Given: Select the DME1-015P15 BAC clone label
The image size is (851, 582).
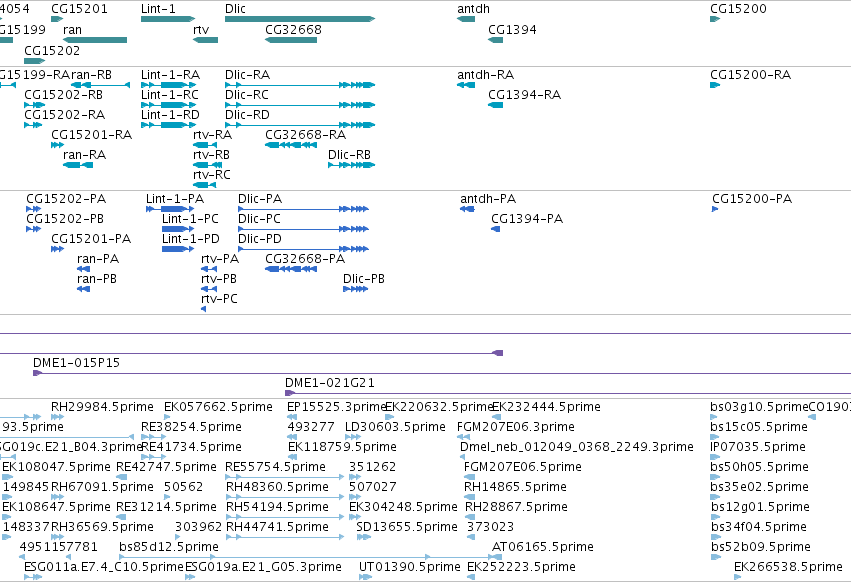Looking at the screenshot, I should (x=77, y=363).
